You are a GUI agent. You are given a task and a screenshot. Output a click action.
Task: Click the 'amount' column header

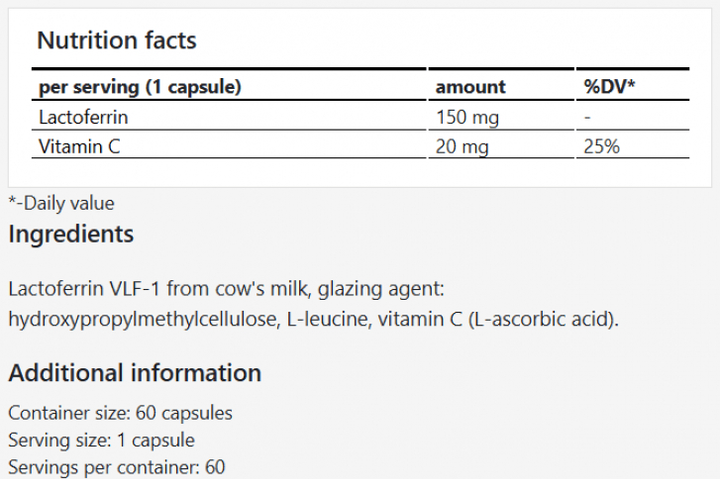(470, 87)
